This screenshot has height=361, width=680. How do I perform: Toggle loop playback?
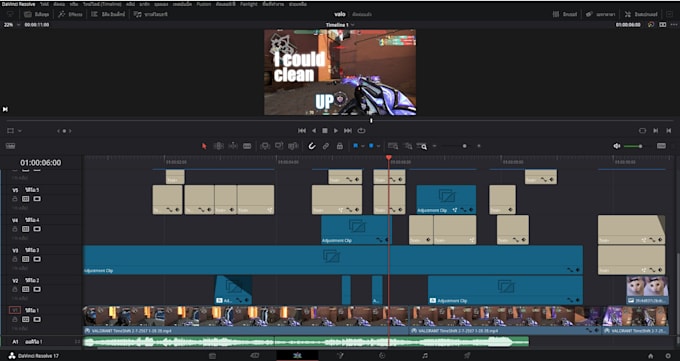(361, 131)
